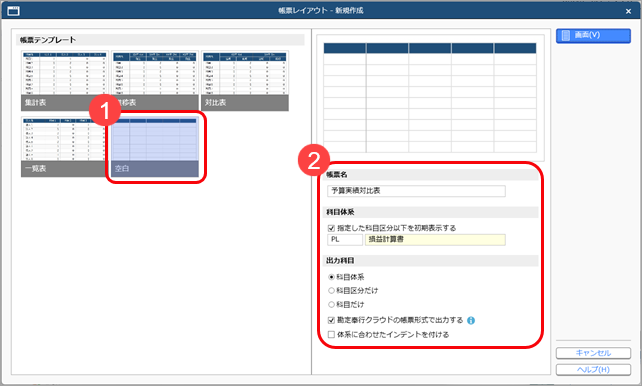Select the 推移表 template thumbnail
Image resolution: width=642 pixels, height=386 pixels.
[x=155, y=81]
